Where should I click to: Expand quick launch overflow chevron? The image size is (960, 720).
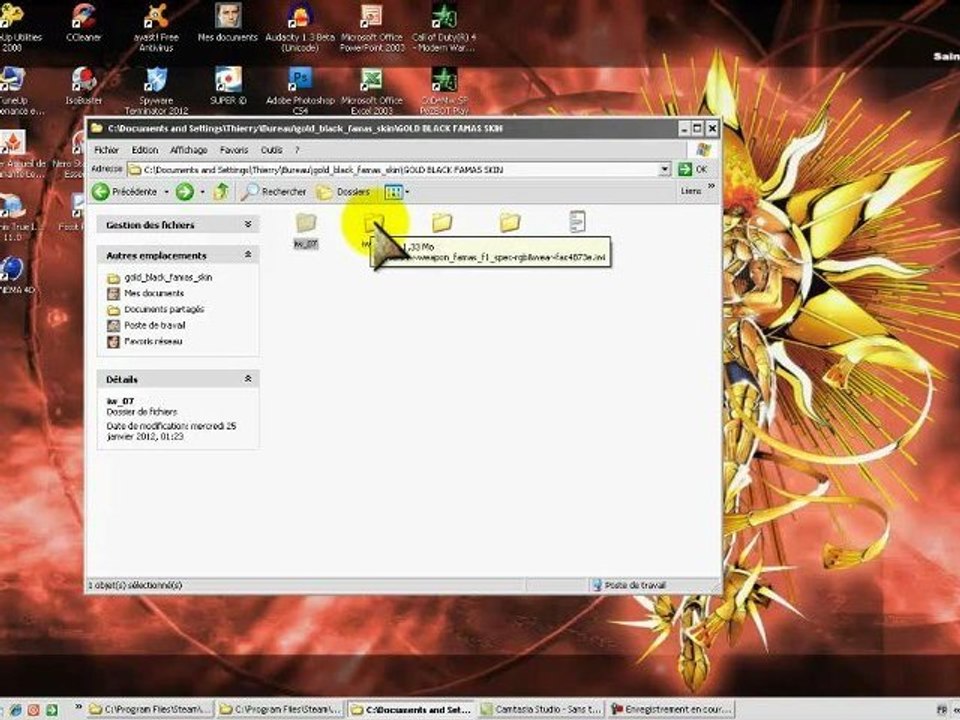click(78, 706)
